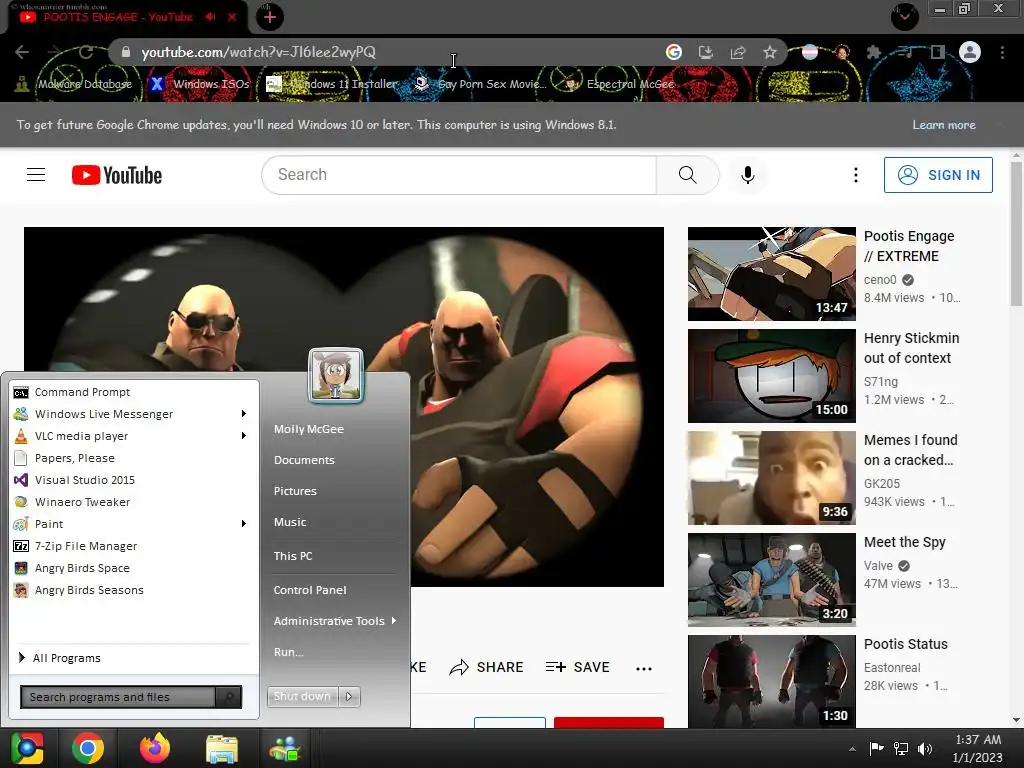Launch Winaero Tweaker
The image size is (1024, 768).
point(134,502)
